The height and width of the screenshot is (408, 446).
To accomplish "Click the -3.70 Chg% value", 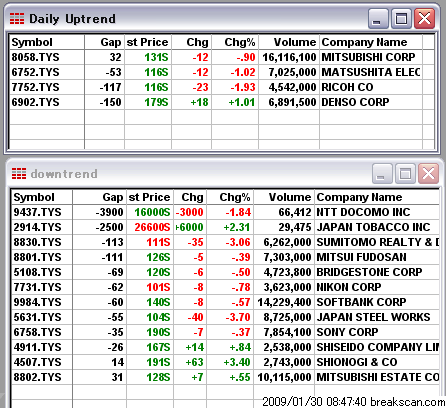I will [238, 317].
